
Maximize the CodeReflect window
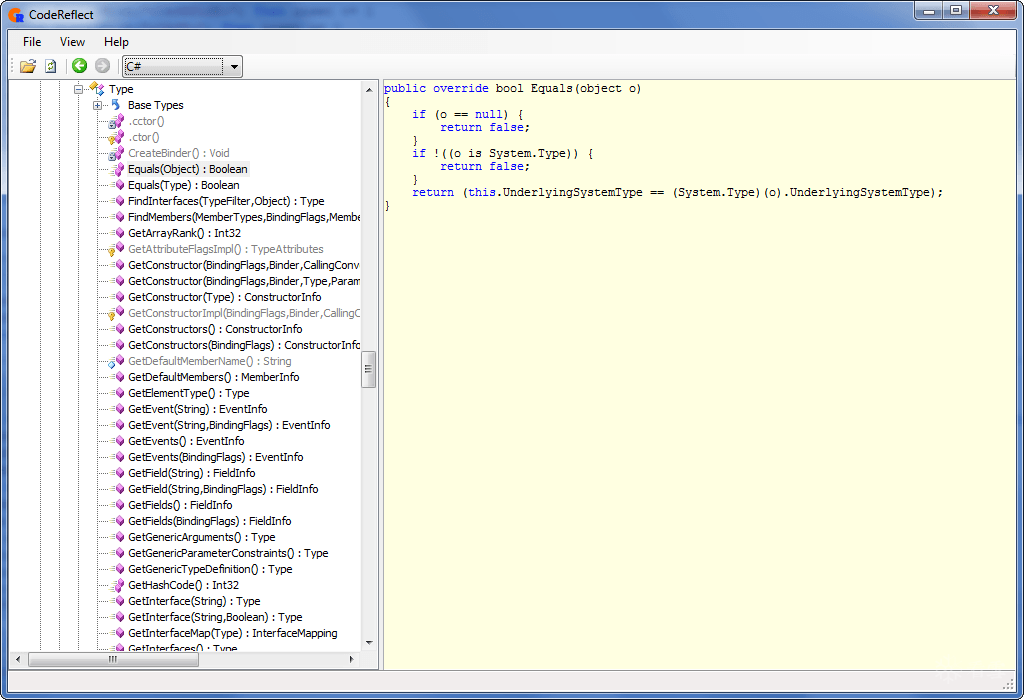tap(955, 10)
